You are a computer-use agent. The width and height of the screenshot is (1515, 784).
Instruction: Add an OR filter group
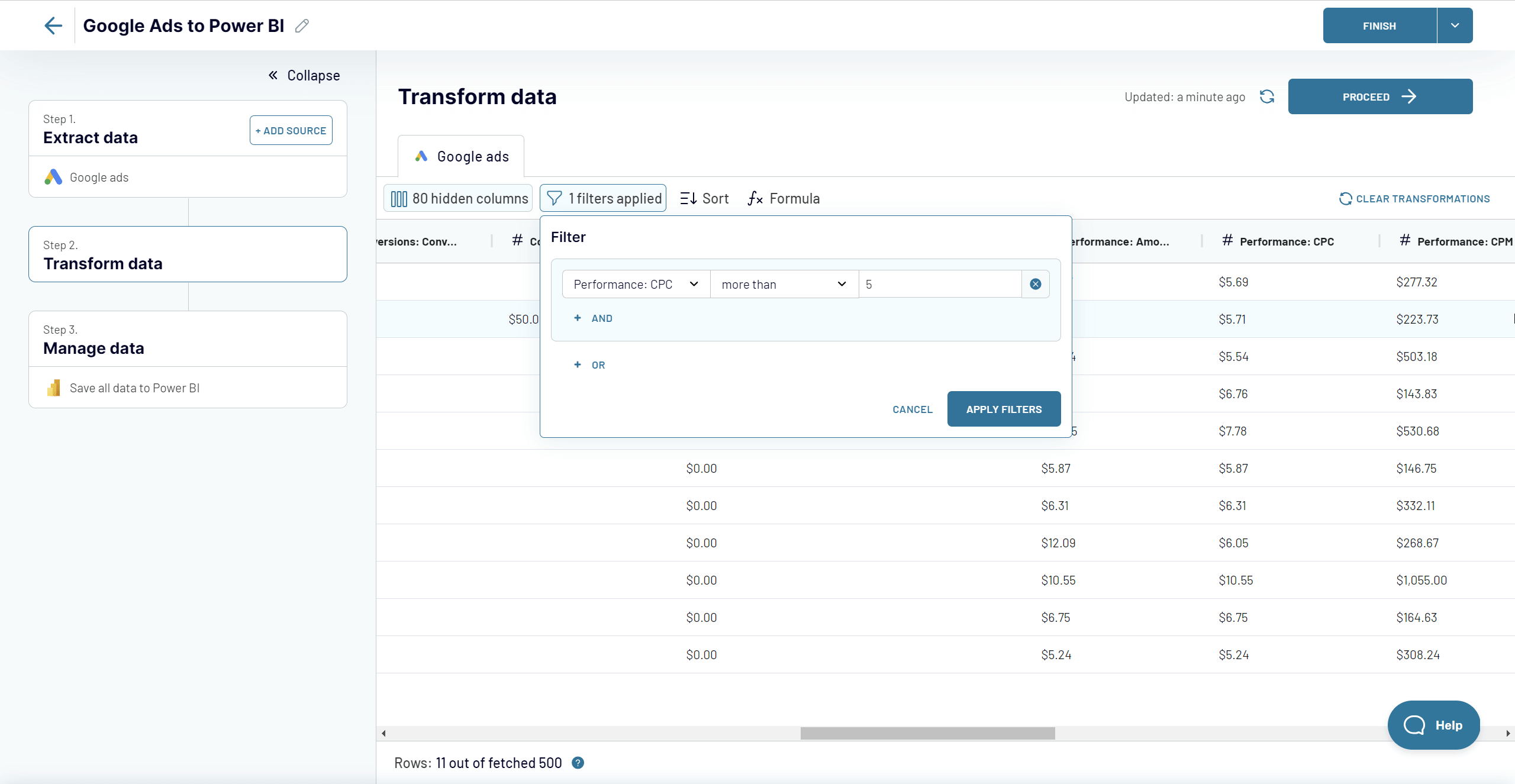point(590,365)
